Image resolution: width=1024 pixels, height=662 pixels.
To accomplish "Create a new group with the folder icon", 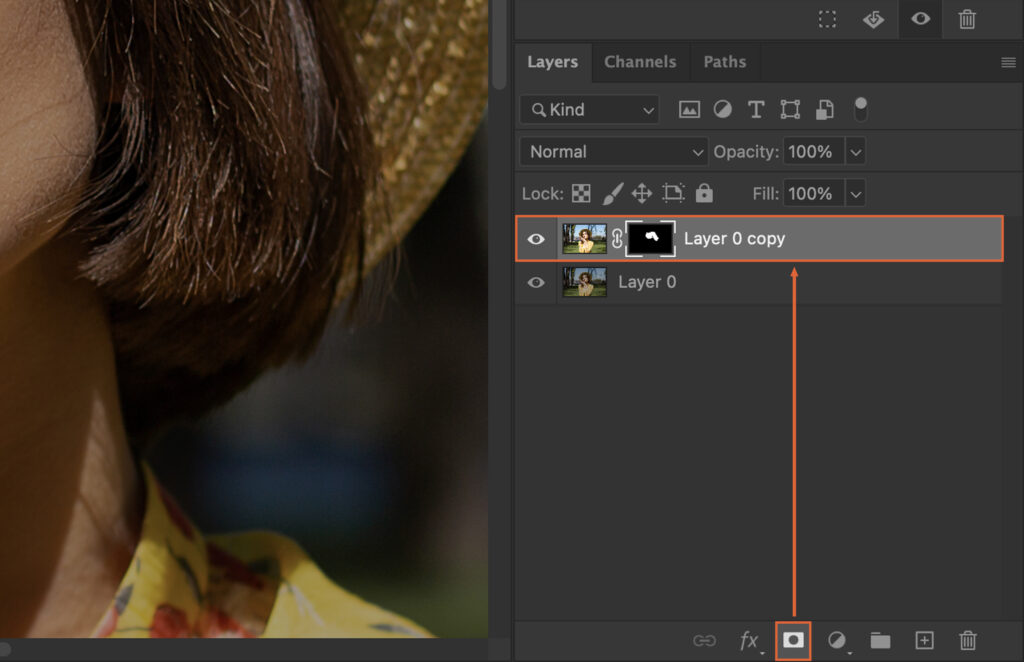I will [880, 641].
